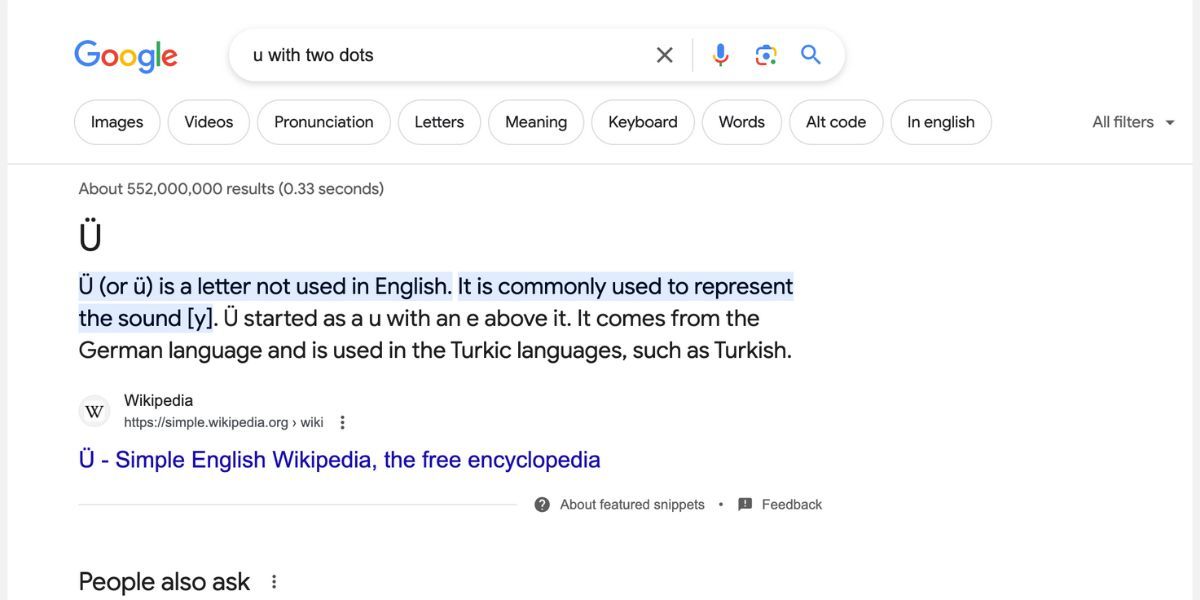The height and width of the screenshot is (600, 1200).
Task: Send Feedback on the featured snippet
Action: [x=791, y=504]
